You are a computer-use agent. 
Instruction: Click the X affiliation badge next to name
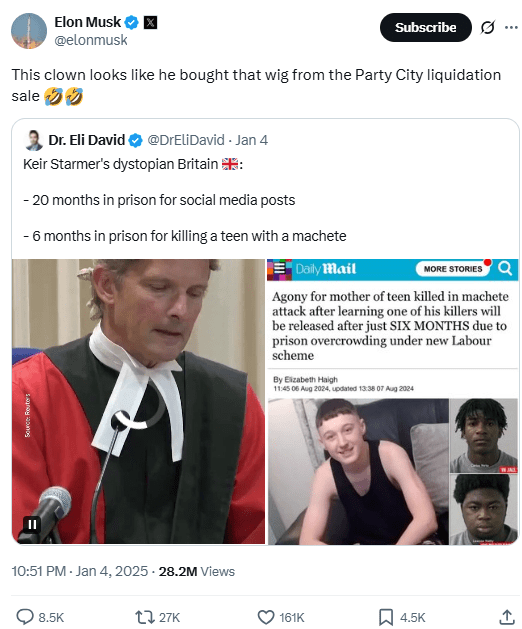point(150,22)
